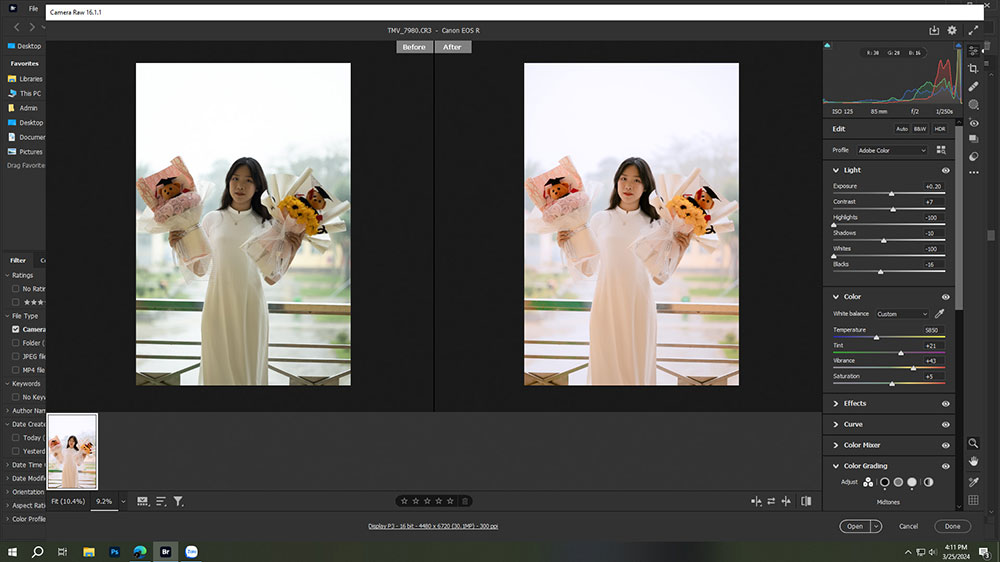
Task: Collapse the Light panel
Action: [x=835, y=170]
